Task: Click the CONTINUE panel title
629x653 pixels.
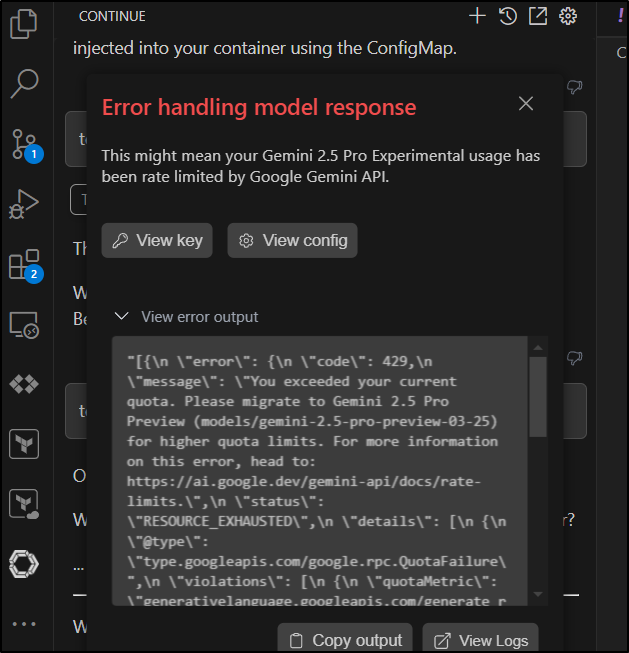Action: click(x=112, y=16)
